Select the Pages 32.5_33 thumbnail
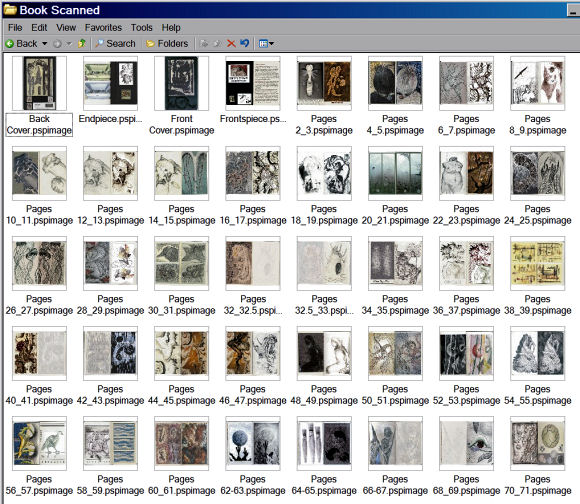This screenshot has height=504, width=580. click(x=324, y=263)
